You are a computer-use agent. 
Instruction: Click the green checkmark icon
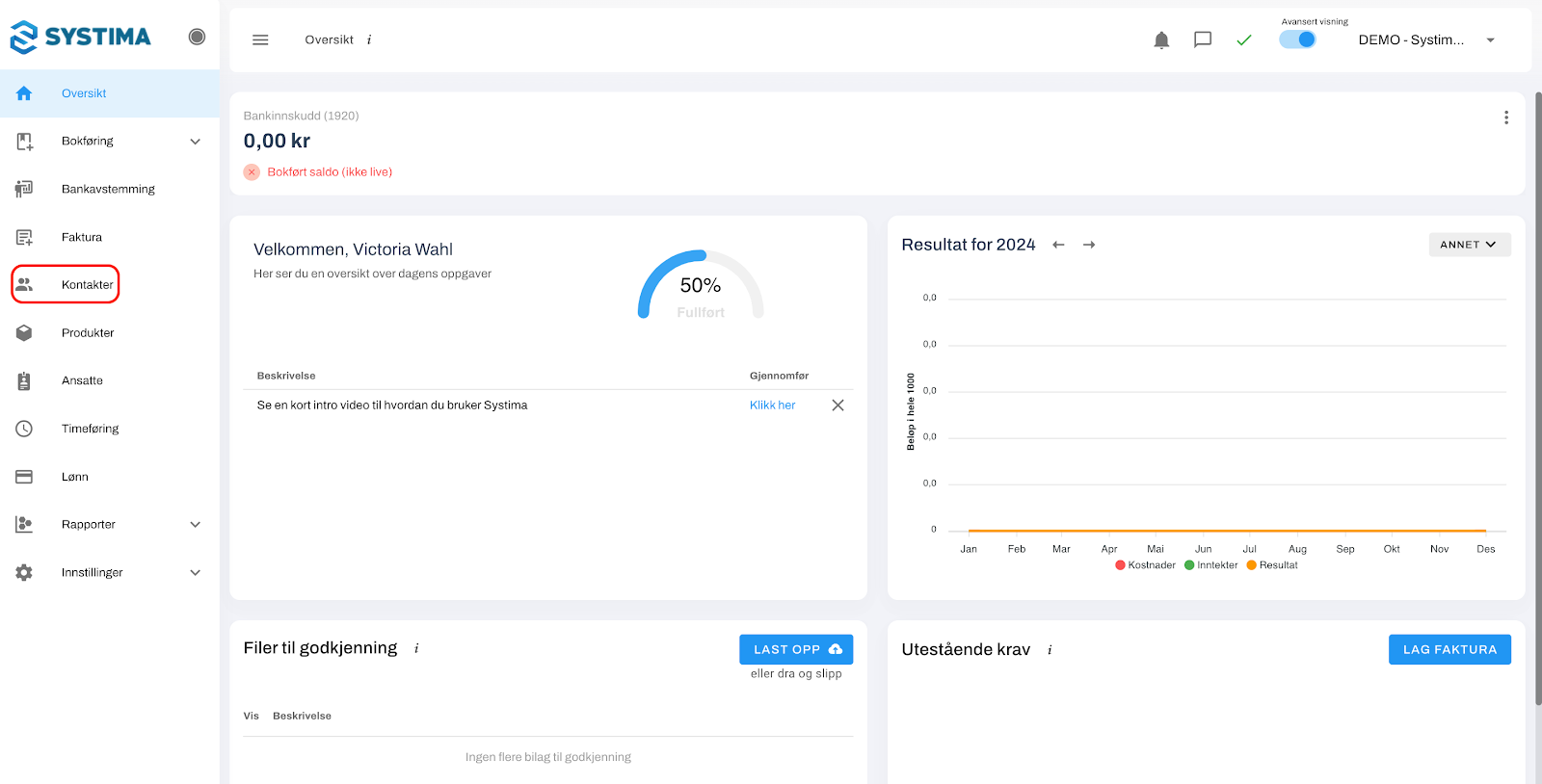(1244, 39)
